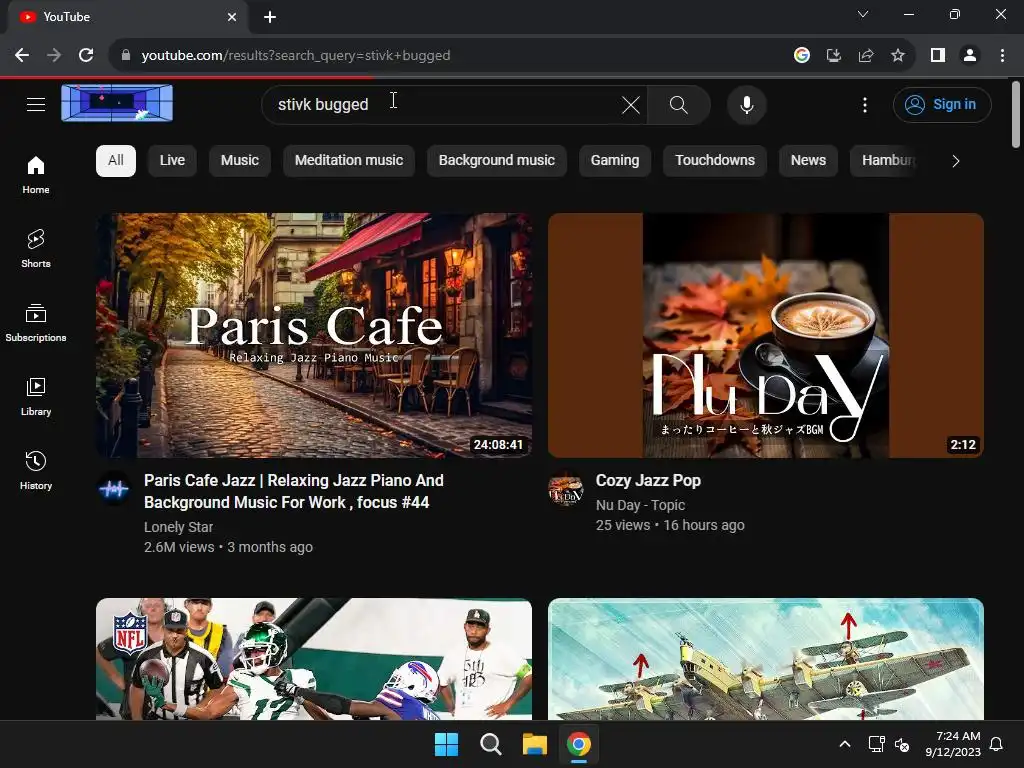Select the All filter chip
Screen dimensions: 1024x768
click(x=116, y=161)
